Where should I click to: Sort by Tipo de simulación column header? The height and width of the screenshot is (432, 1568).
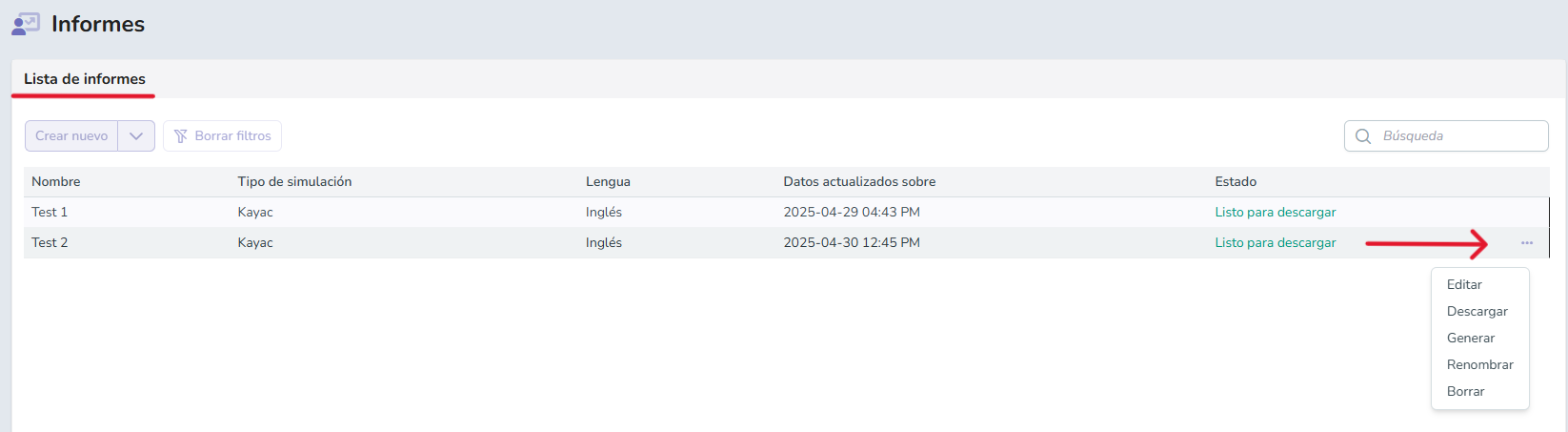click(294, 182)
